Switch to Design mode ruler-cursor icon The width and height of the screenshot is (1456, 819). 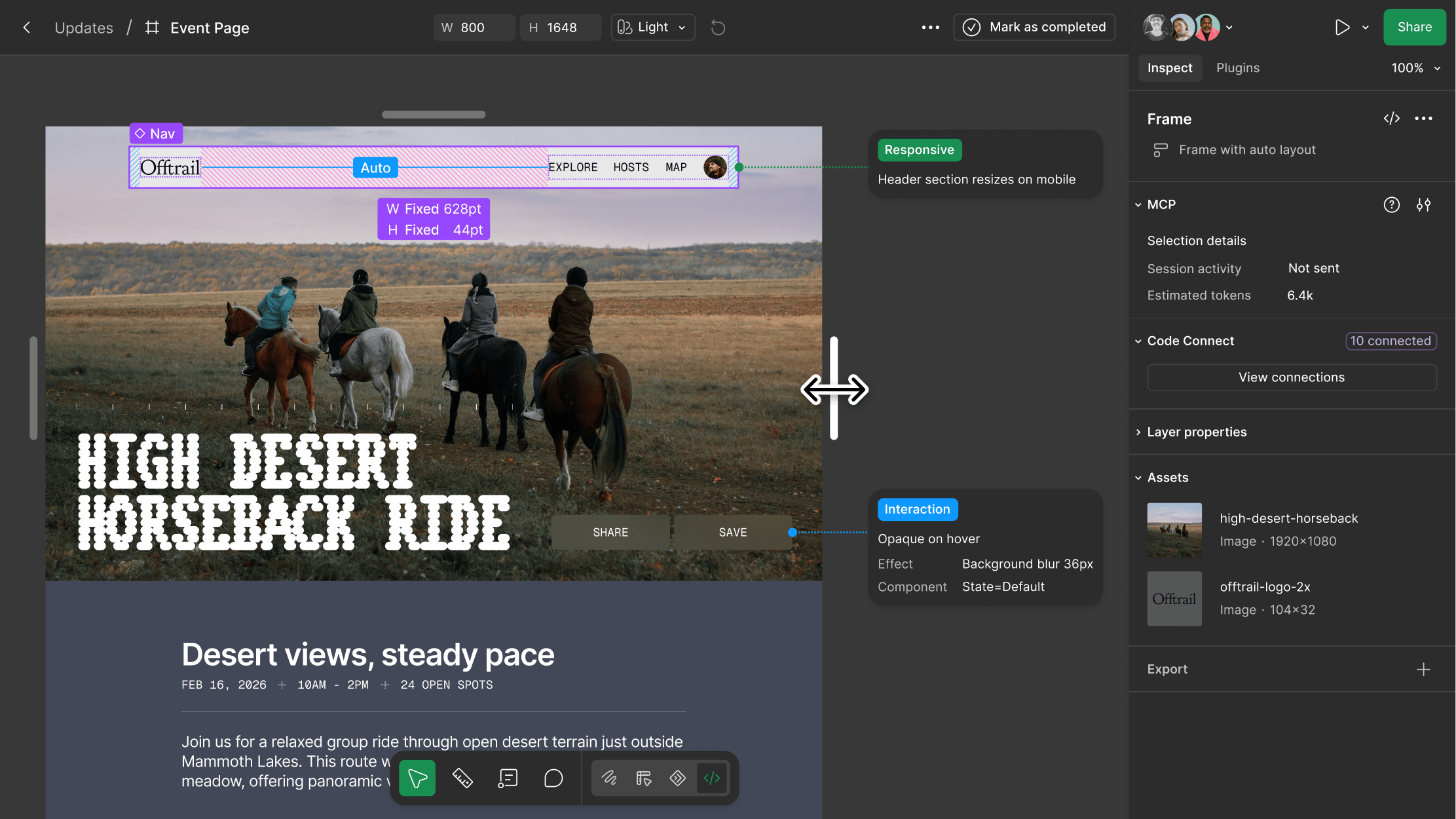[644, 778]
